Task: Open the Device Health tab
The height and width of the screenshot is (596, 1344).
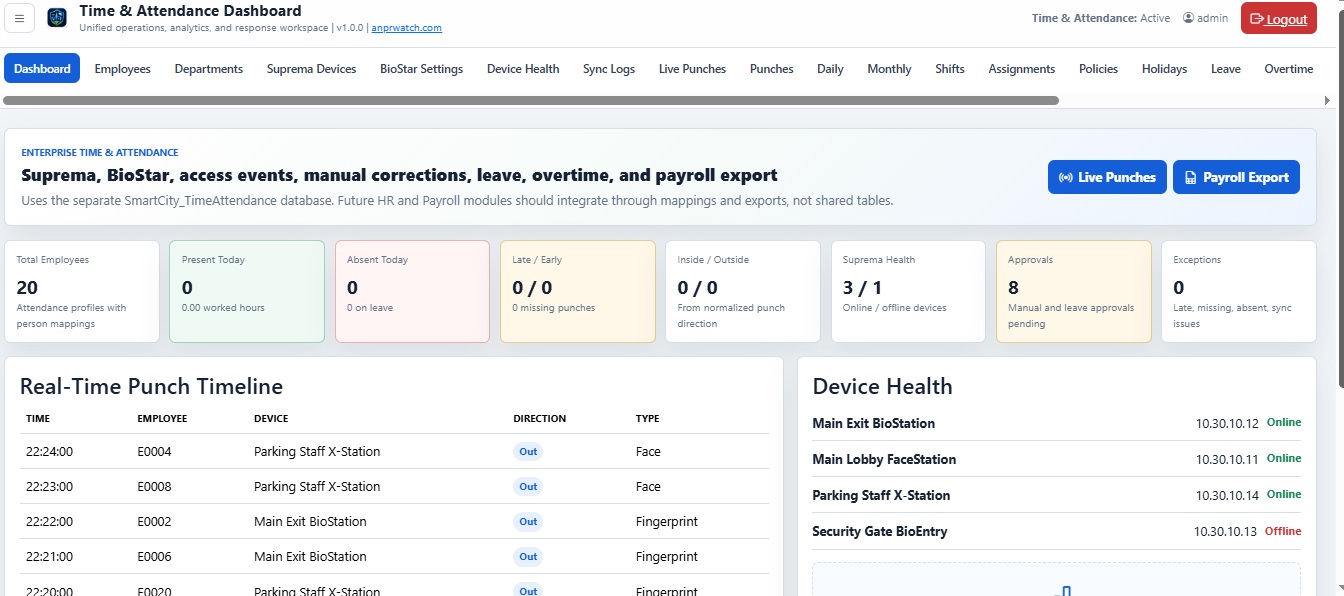Action: pos(523,69)
